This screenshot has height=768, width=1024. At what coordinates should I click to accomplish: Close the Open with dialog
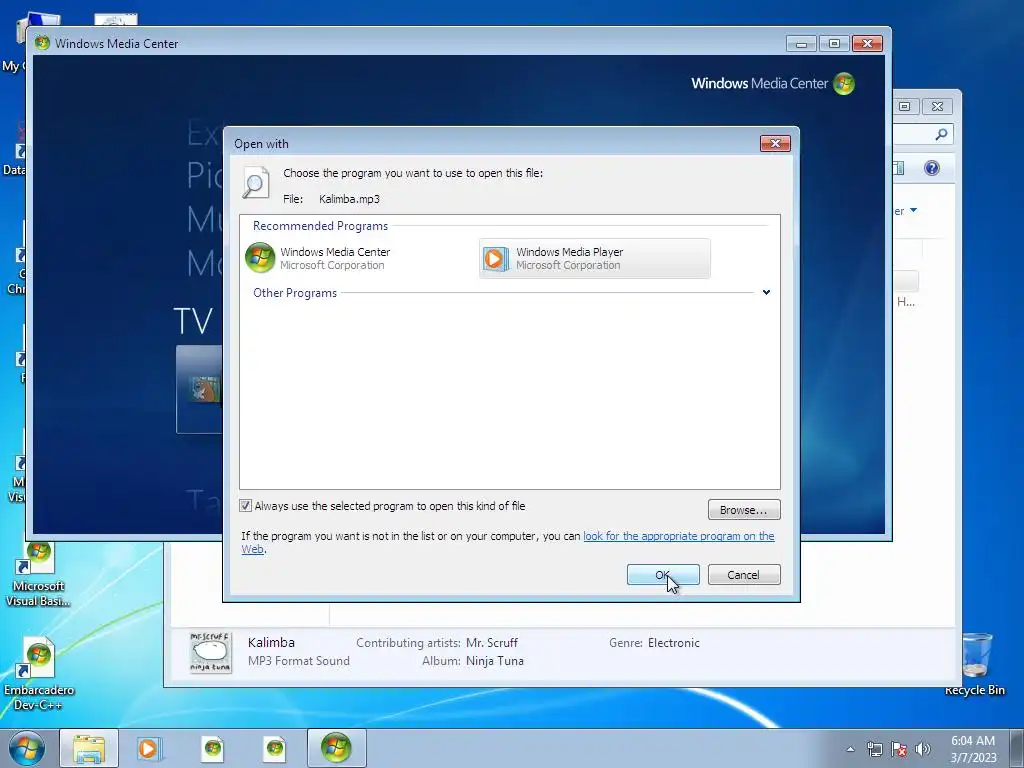coord(775,143)
